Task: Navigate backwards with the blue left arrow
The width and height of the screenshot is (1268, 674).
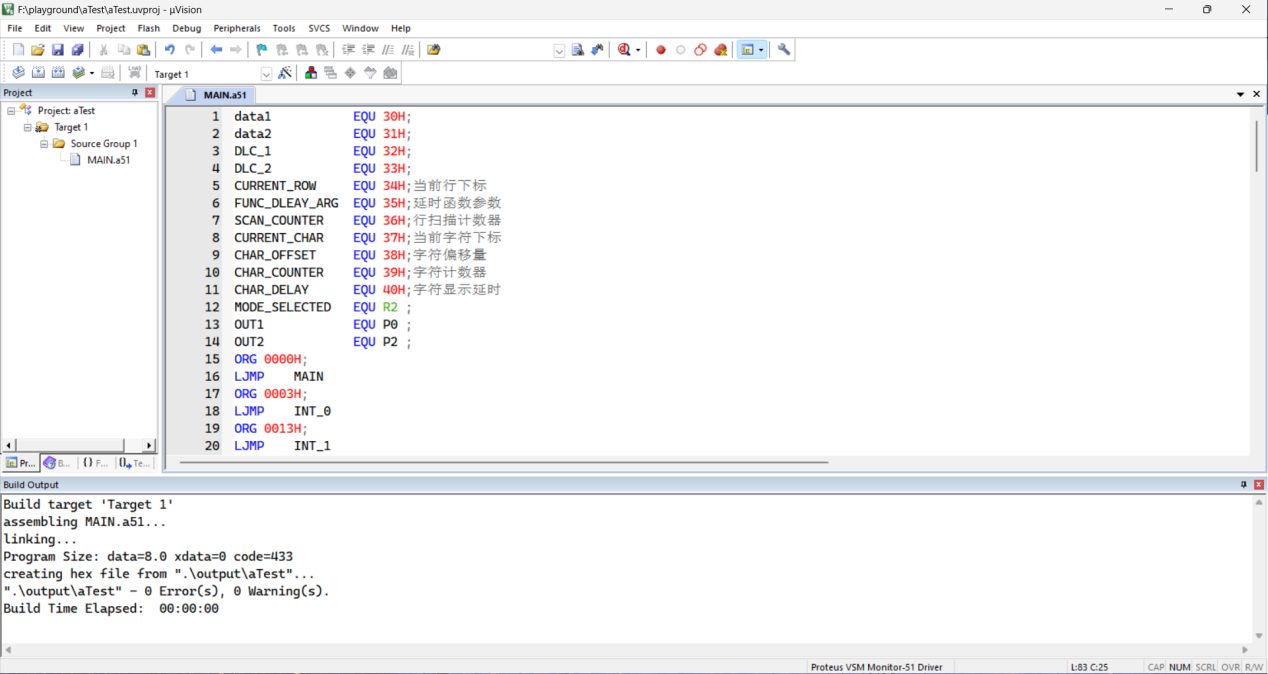Action: [216, 50]
